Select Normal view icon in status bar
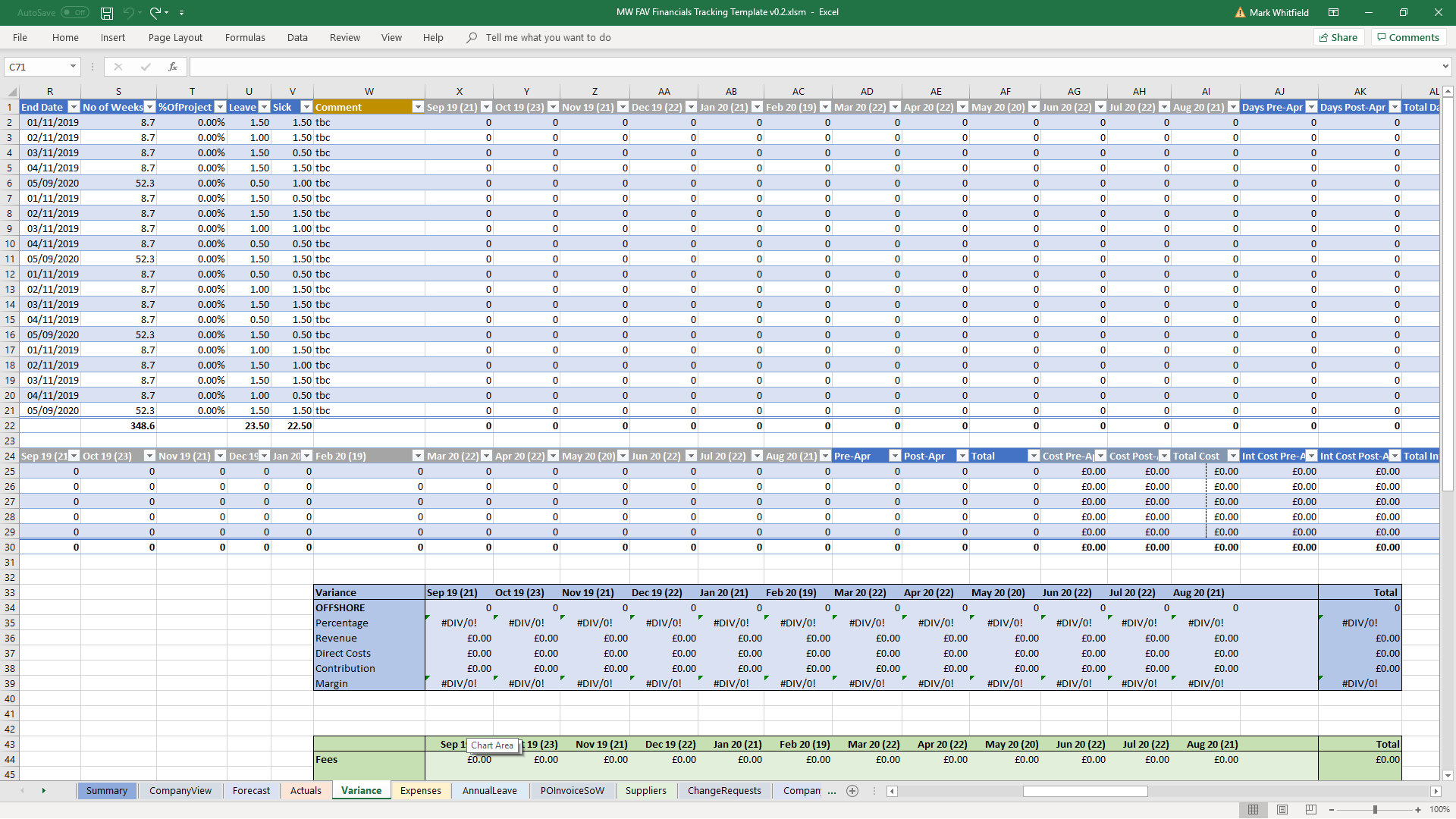Screen dimensions: 1456x819 coord(1254,810)
